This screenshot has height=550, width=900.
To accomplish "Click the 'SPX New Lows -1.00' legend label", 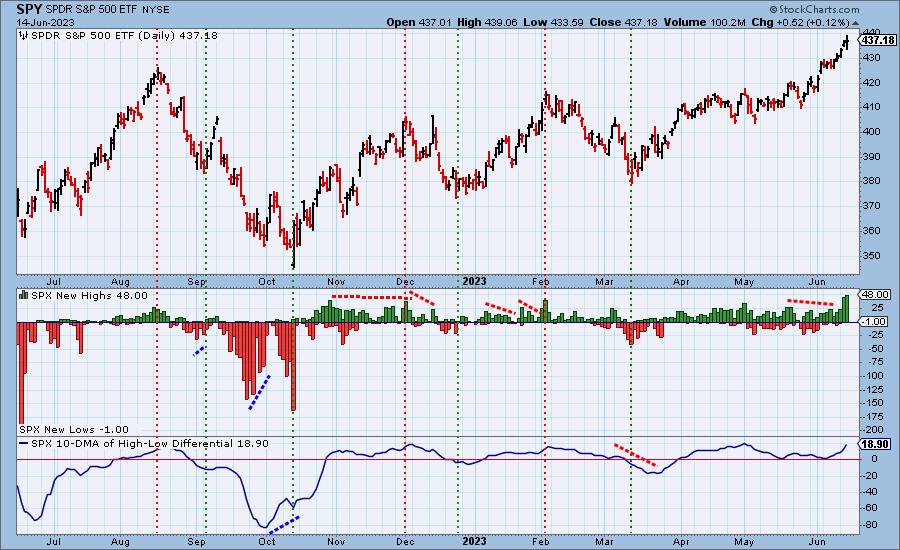I will (74, 429).
